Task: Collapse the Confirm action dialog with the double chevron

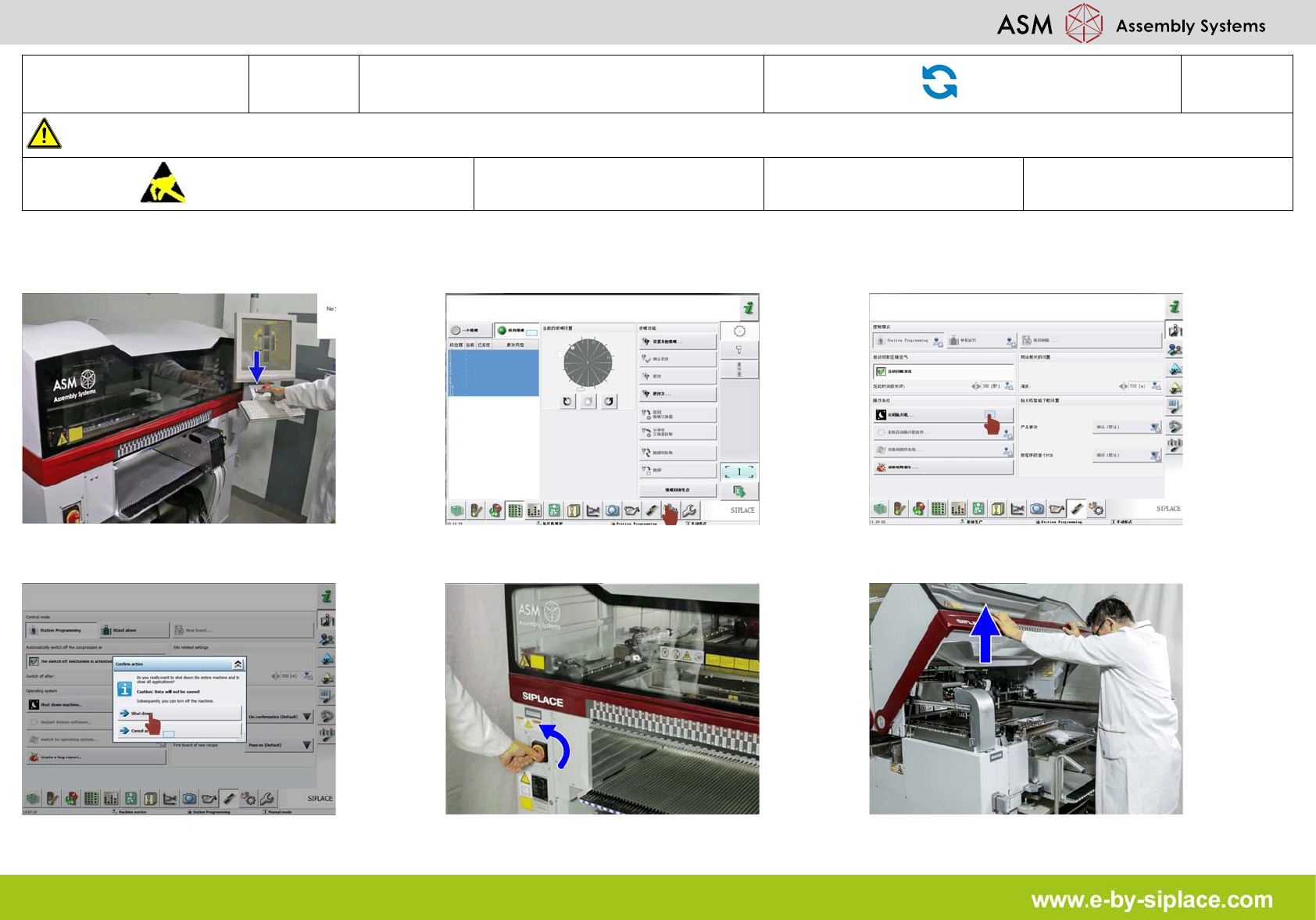Action: point(238,664)
